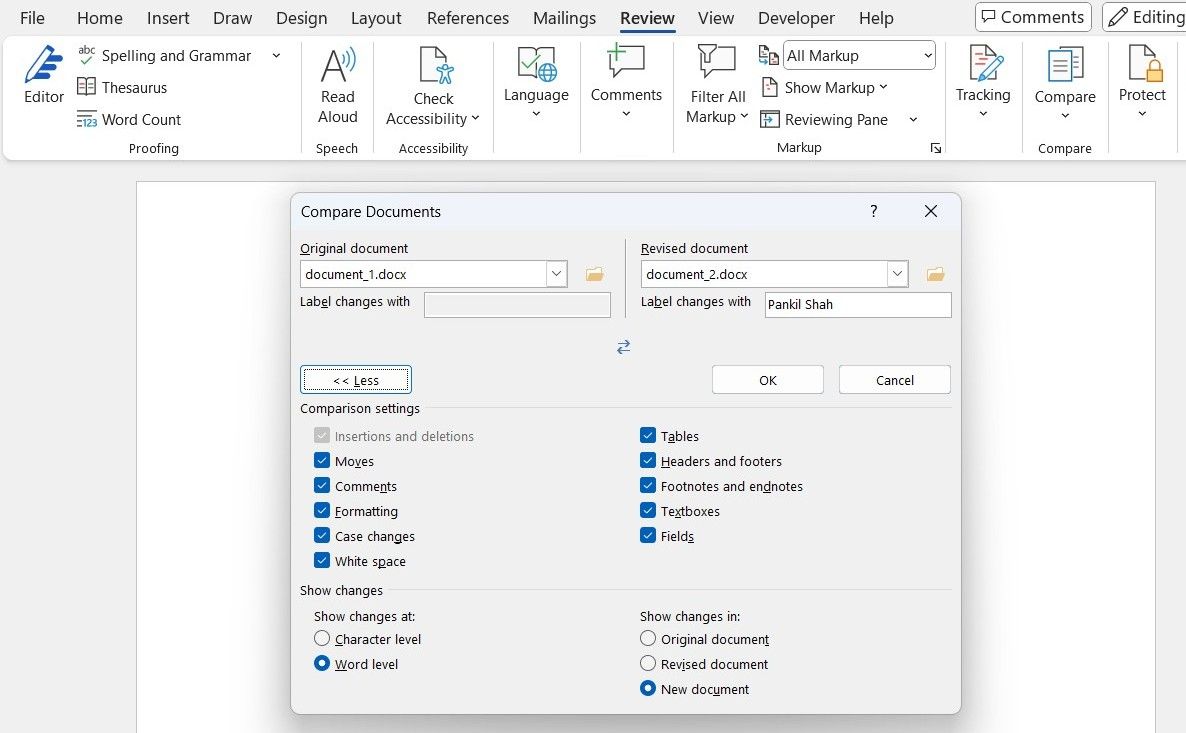
Task: Show the Word Count
Action: coord(129,120)
